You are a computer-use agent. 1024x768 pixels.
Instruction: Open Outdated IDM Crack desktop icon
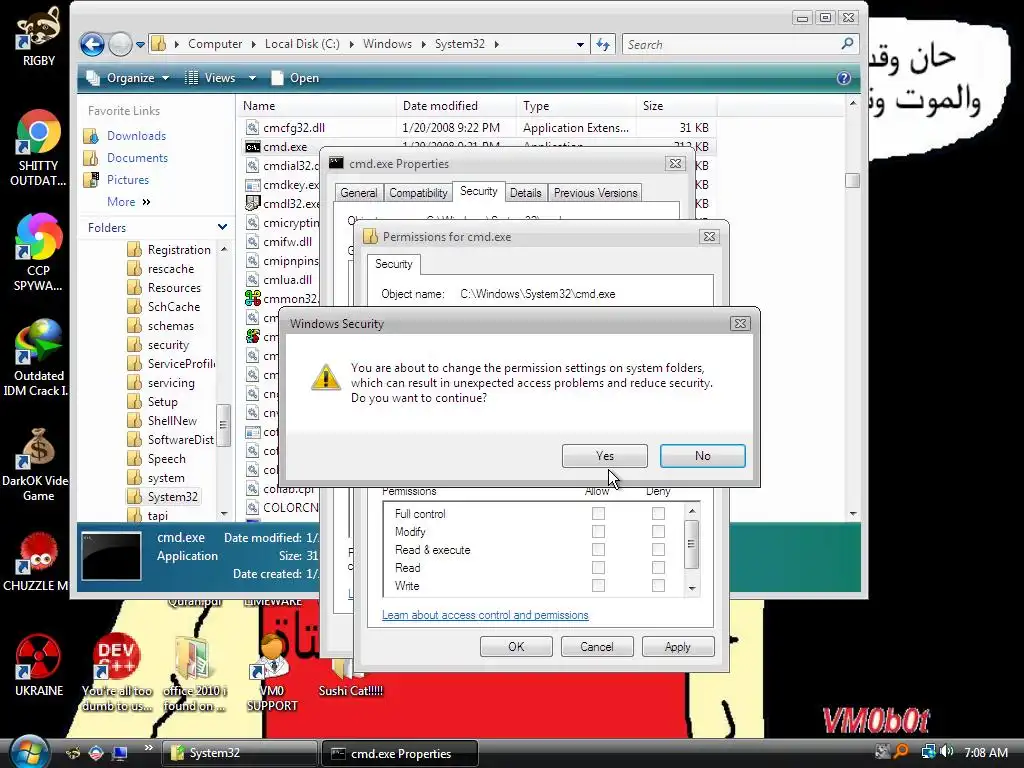pos(39,358)
